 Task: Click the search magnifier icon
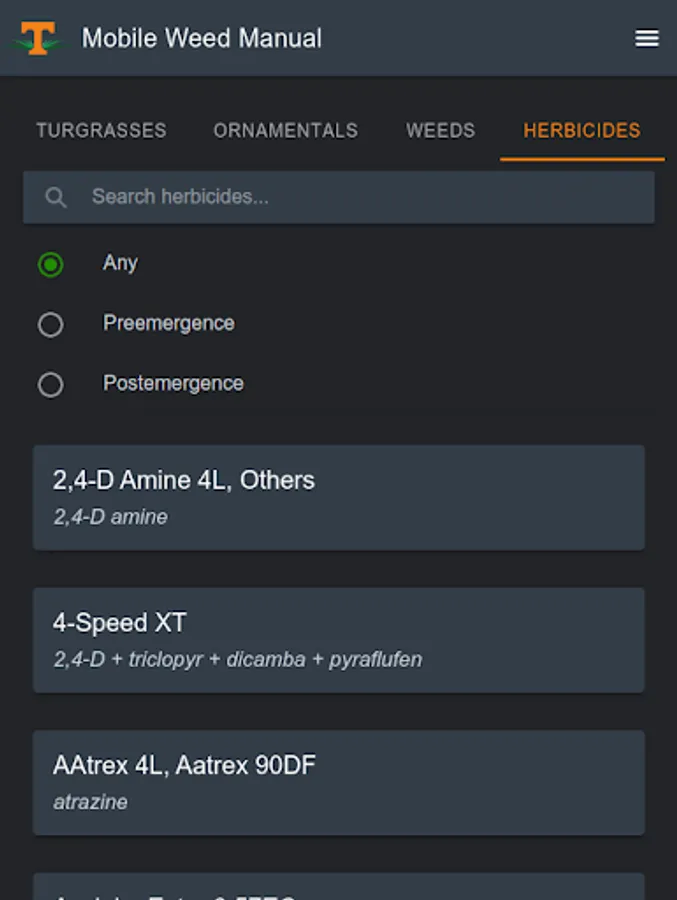(56, 197)
